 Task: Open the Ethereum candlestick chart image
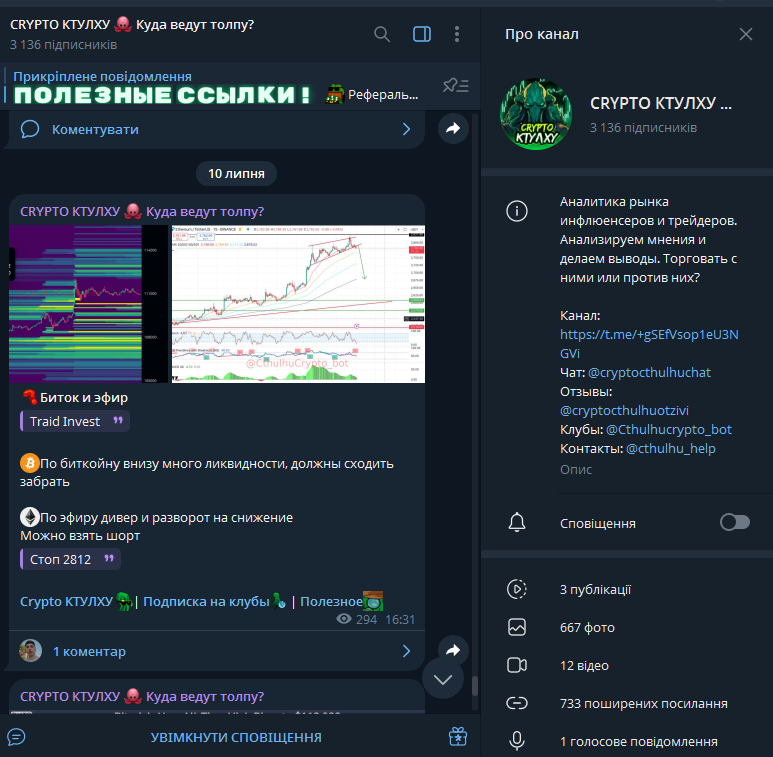point(298,304)
